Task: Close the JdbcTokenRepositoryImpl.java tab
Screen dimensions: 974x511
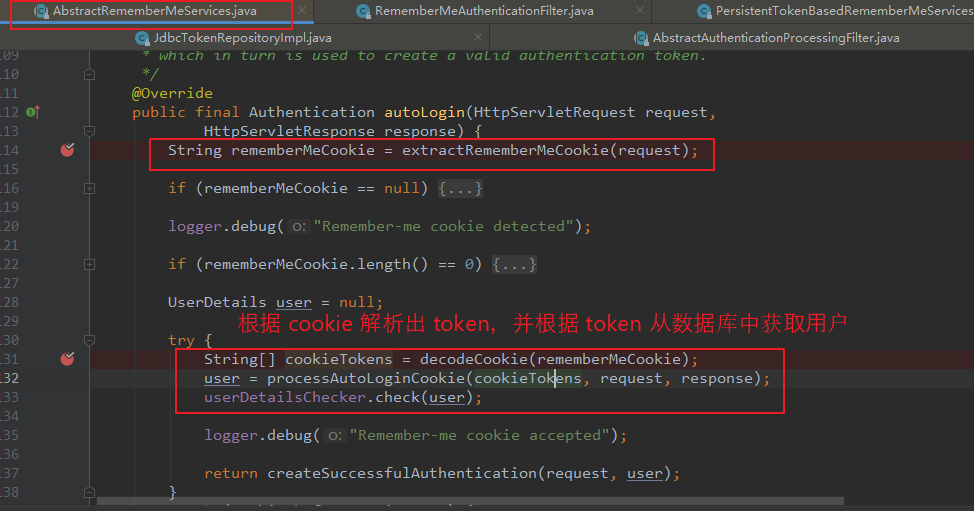Action: click(x=478, y=37)
